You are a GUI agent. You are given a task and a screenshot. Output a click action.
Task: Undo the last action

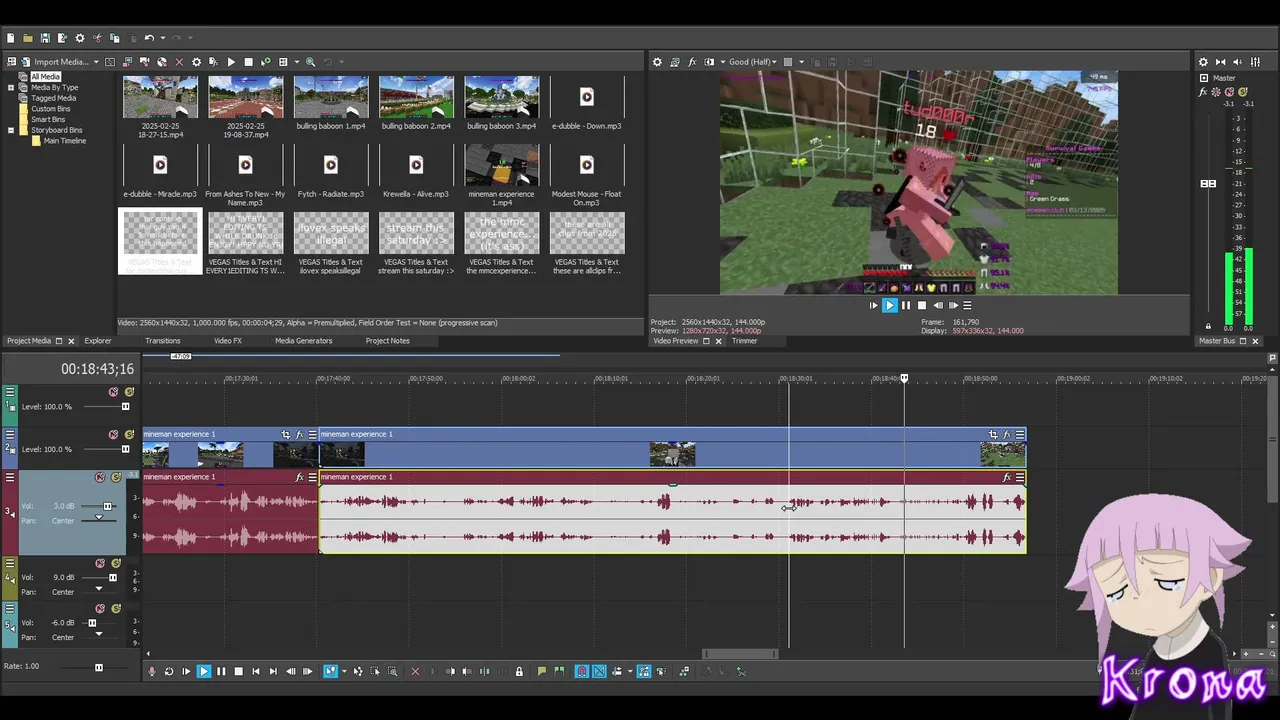149,38
